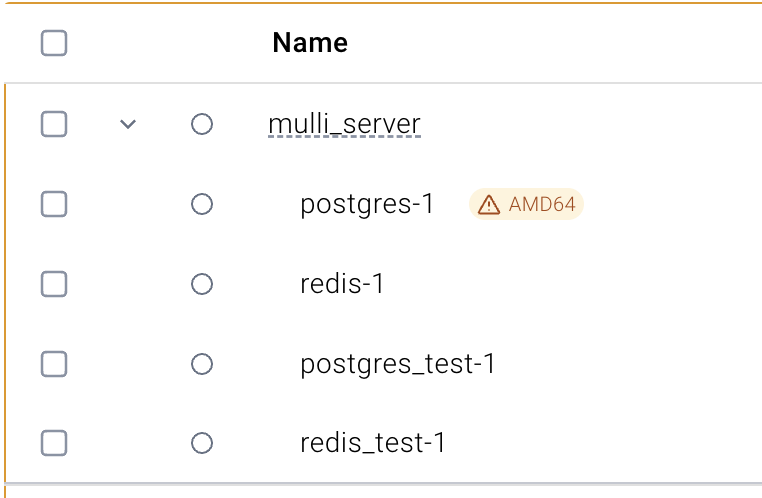Click the AMD64 architecture warning badge
762x498 pixels.
[x=526, y=204]
